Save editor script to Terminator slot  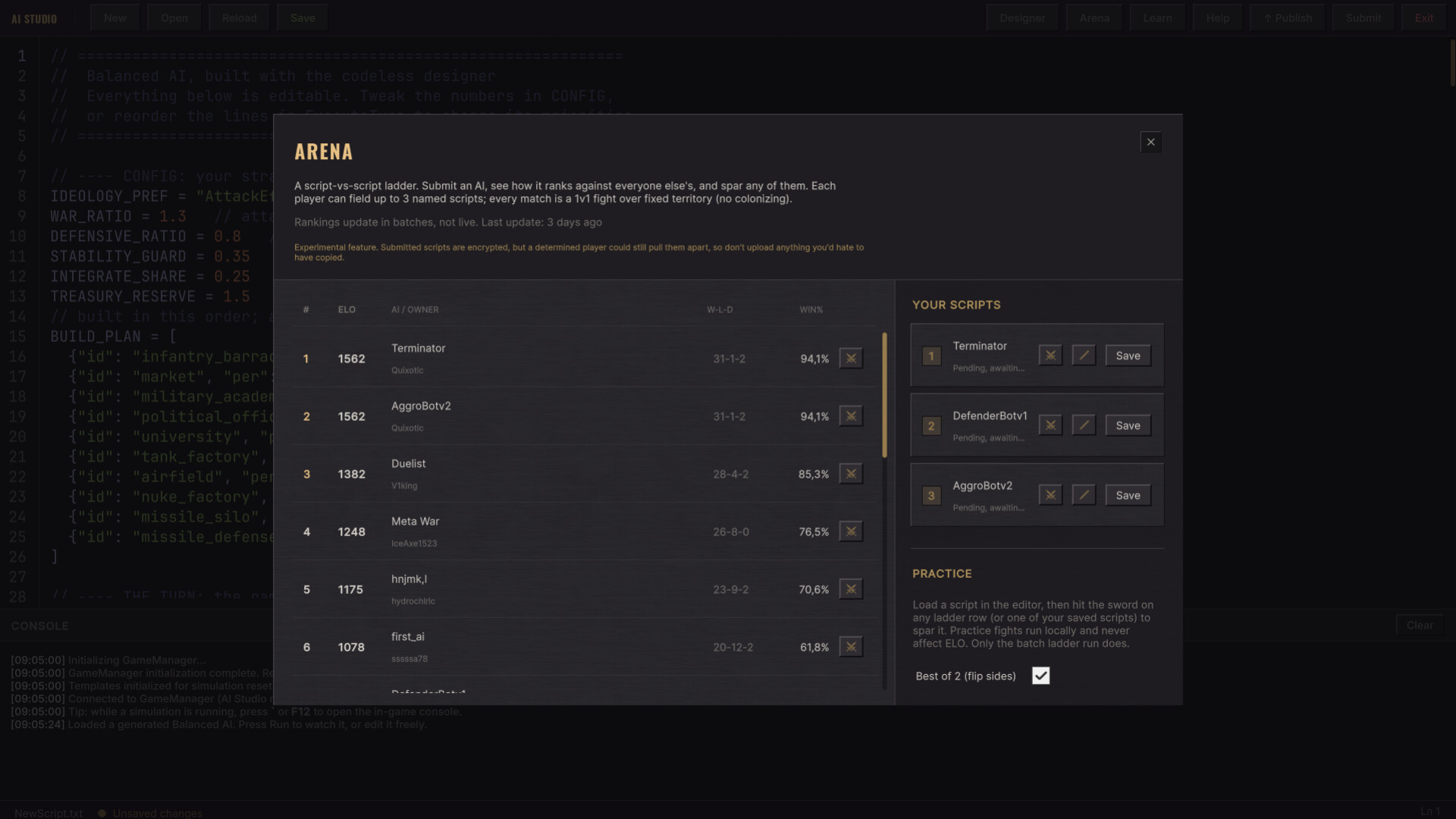click(1128, 356)
